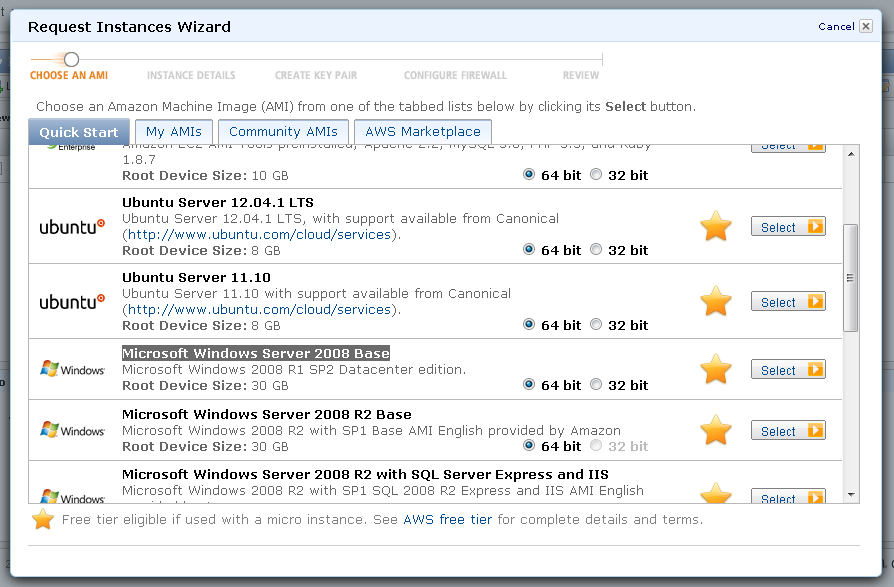Open ubuntu.com cloud services link under 12.04.1

point(259,234)
